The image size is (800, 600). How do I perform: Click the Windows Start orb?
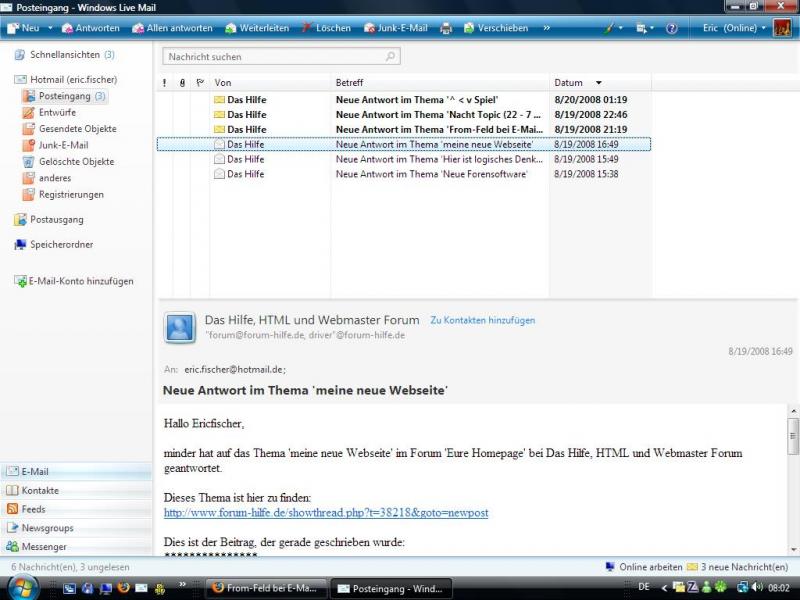pyautogui.click(x=23, y=588)
